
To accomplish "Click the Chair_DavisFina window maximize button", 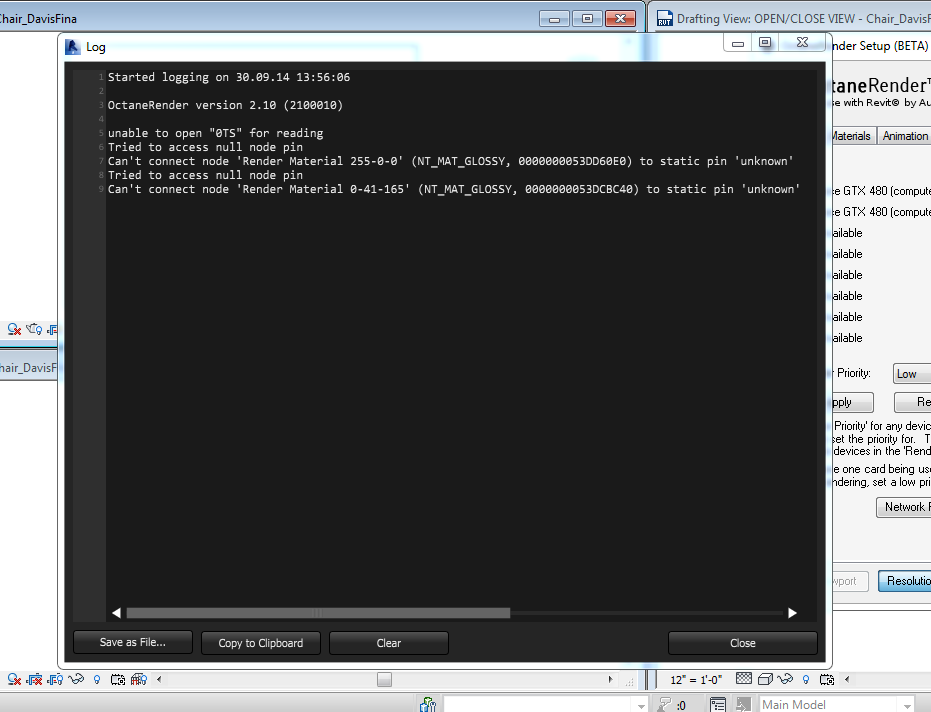I will coord(587,18).
